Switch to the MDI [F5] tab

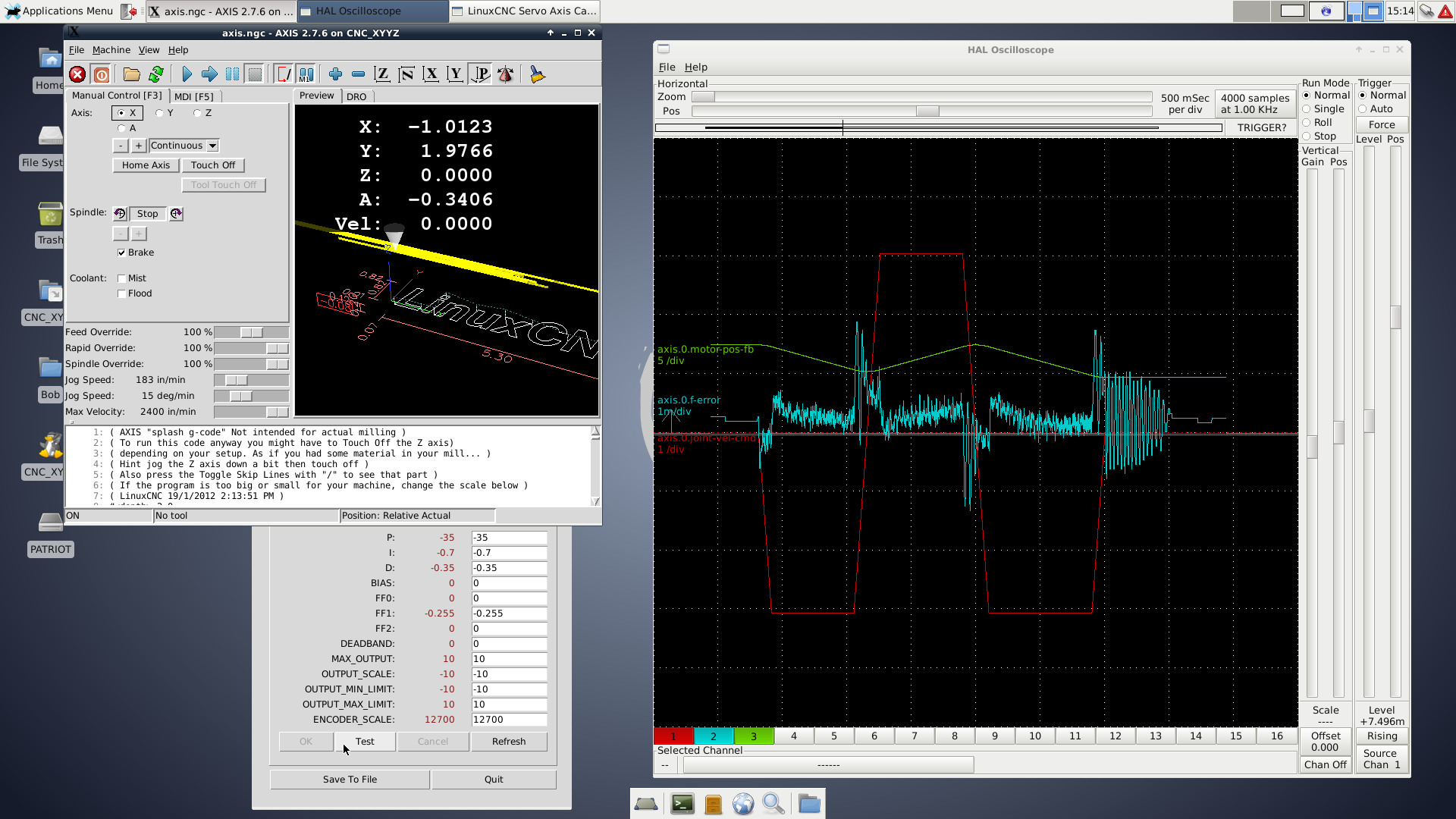coord(194,96)
